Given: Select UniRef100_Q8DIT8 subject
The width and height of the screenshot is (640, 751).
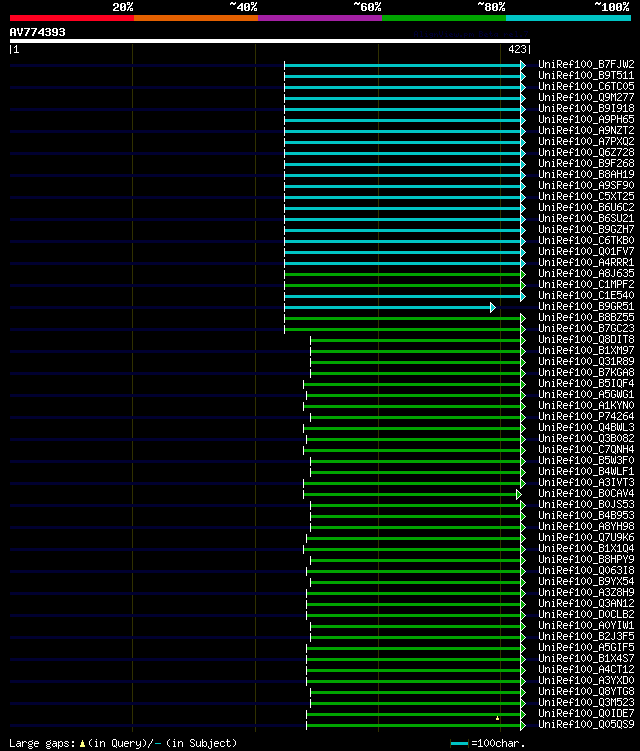Looking at the screenshot, I should pos(586,340).
